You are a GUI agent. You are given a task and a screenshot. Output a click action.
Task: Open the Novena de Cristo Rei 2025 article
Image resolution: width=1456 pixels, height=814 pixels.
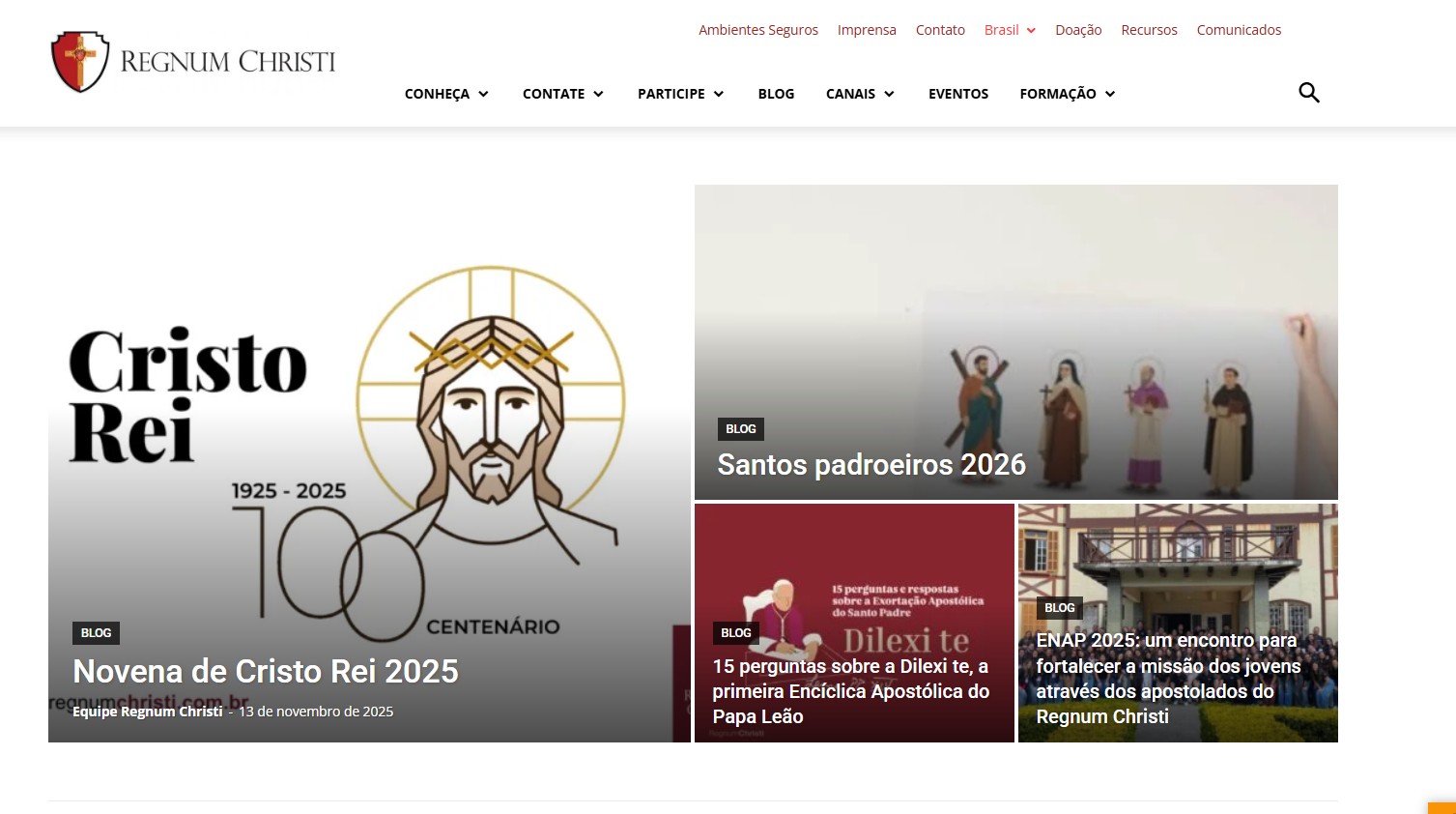pos(266,671)
